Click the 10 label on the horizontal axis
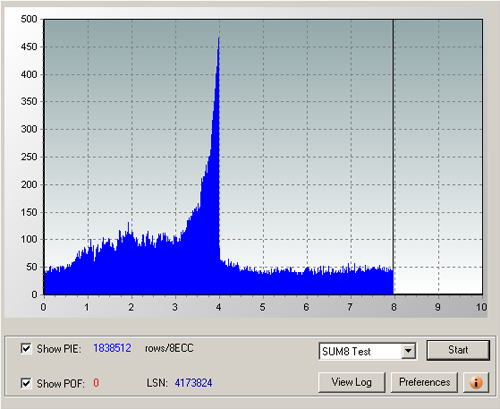The height and width of the screenshot is (409, 500). point(481,307)
